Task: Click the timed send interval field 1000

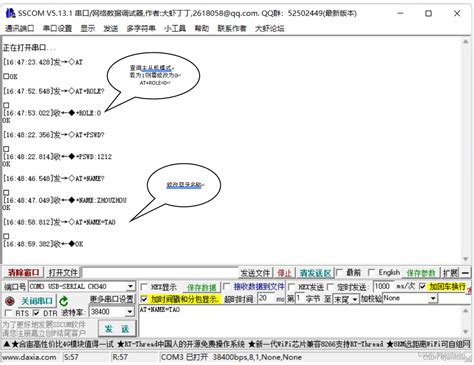Action: click(383, 286)
